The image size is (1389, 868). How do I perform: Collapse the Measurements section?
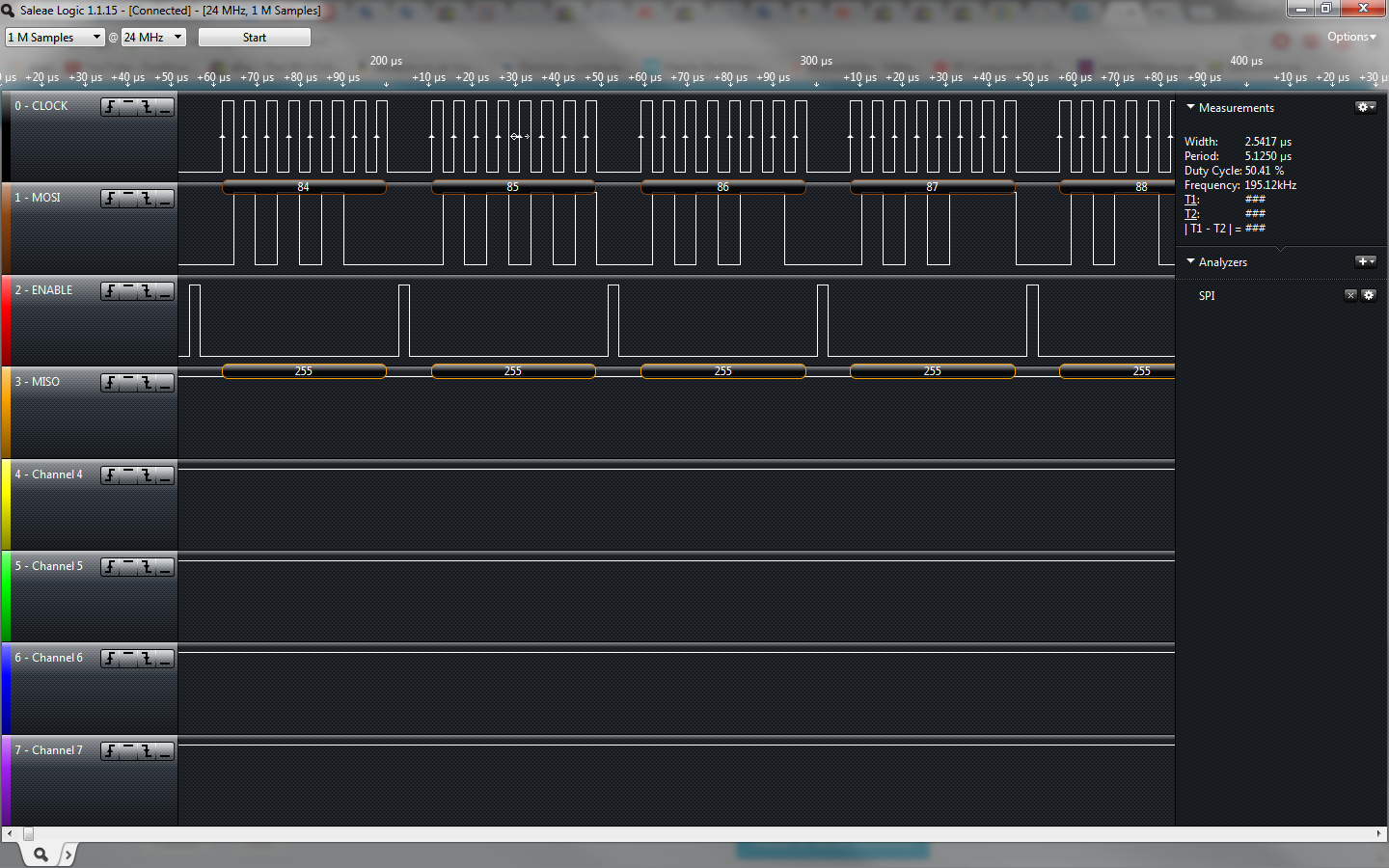(1188, 107)
